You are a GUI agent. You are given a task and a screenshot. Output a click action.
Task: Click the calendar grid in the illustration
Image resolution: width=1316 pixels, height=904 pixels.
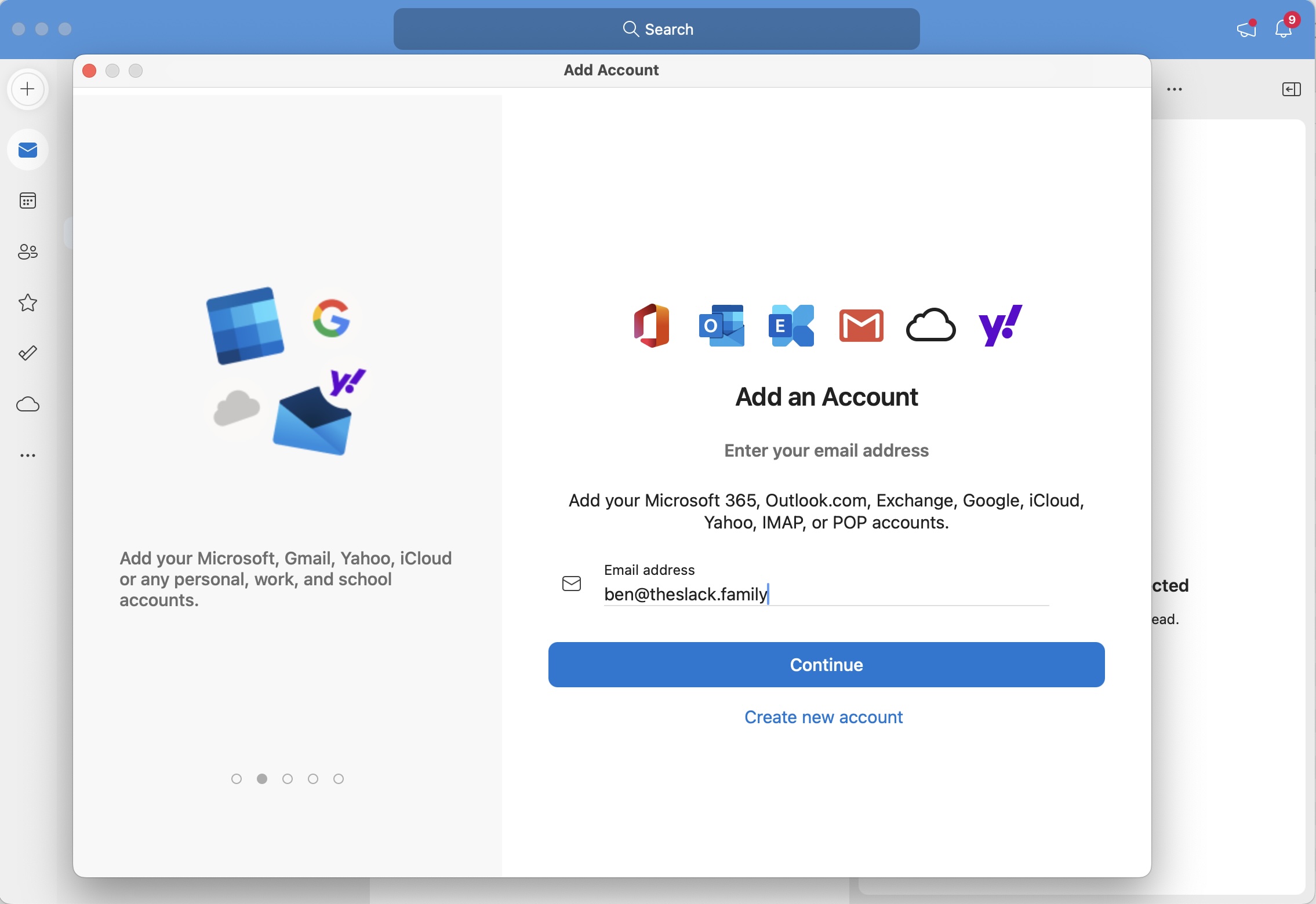tap(245, 325)
